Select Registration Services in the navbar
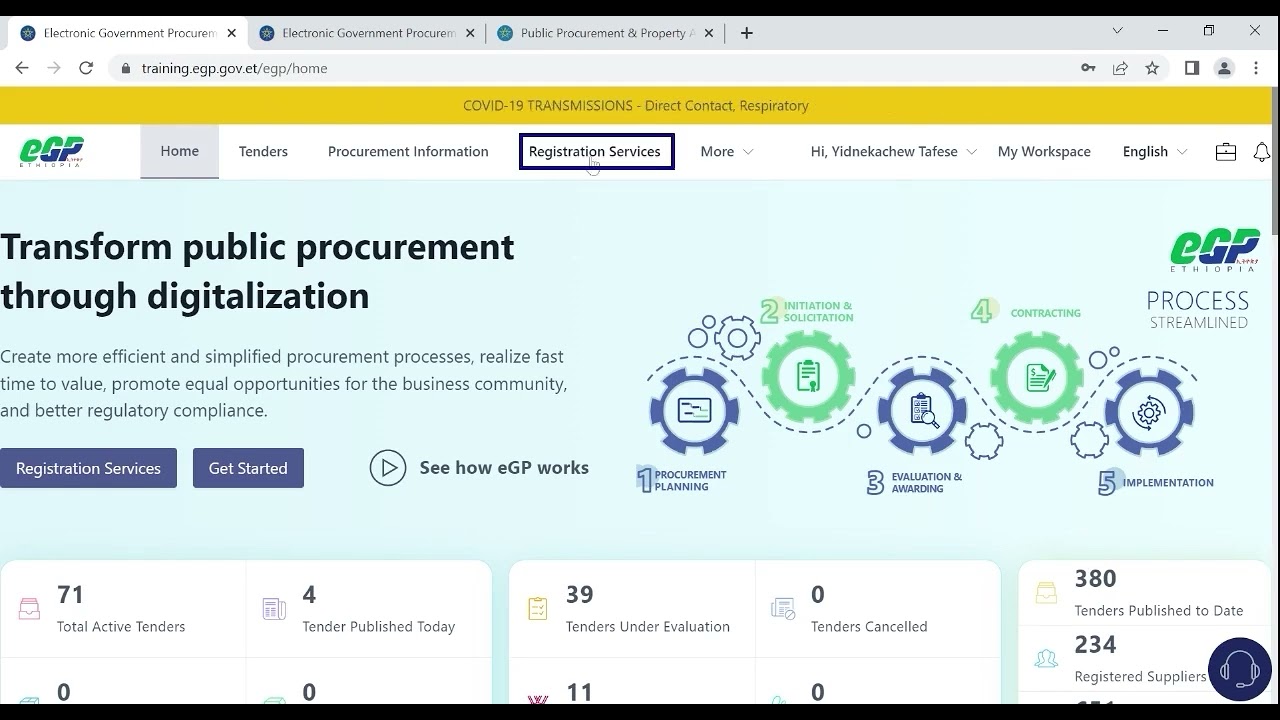The height and width of the screenshot is (720, 1280). tap(596, 152)
